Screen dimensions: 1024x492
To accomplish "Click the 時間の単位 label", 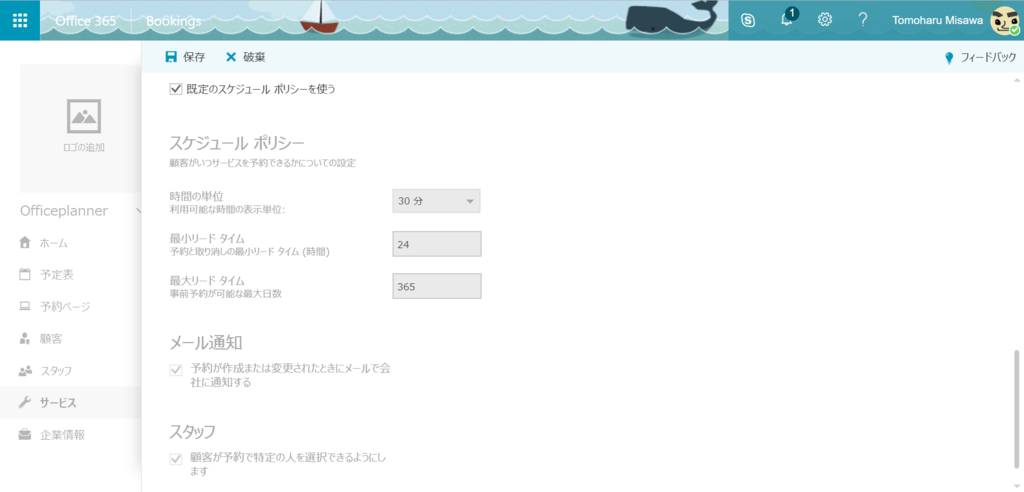I will pyautogui.click(x=197, y=195).
